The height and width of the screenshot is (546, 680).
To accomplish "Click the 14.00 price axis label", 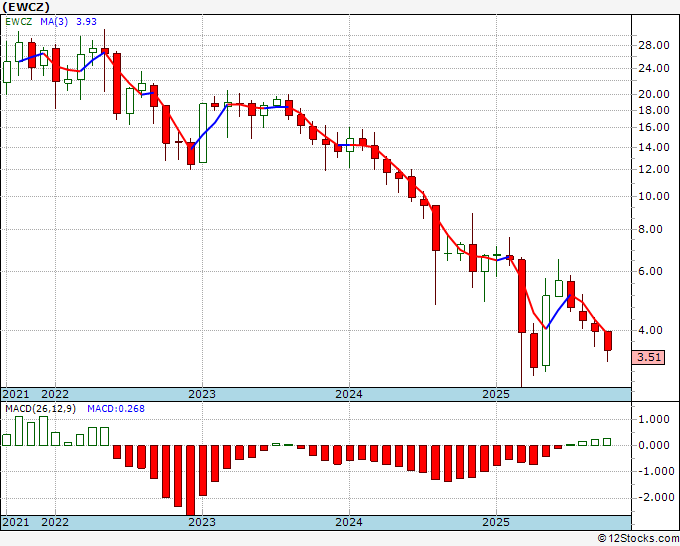I will pos(654,147).
